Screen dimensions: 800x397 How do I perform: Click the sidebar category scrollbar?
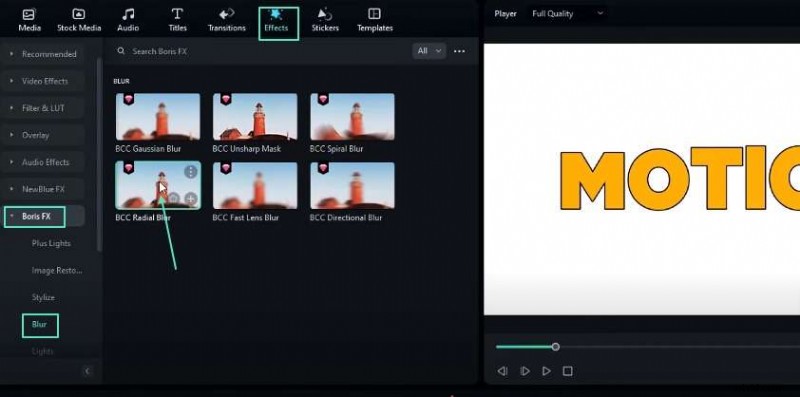tap(99, 155)
